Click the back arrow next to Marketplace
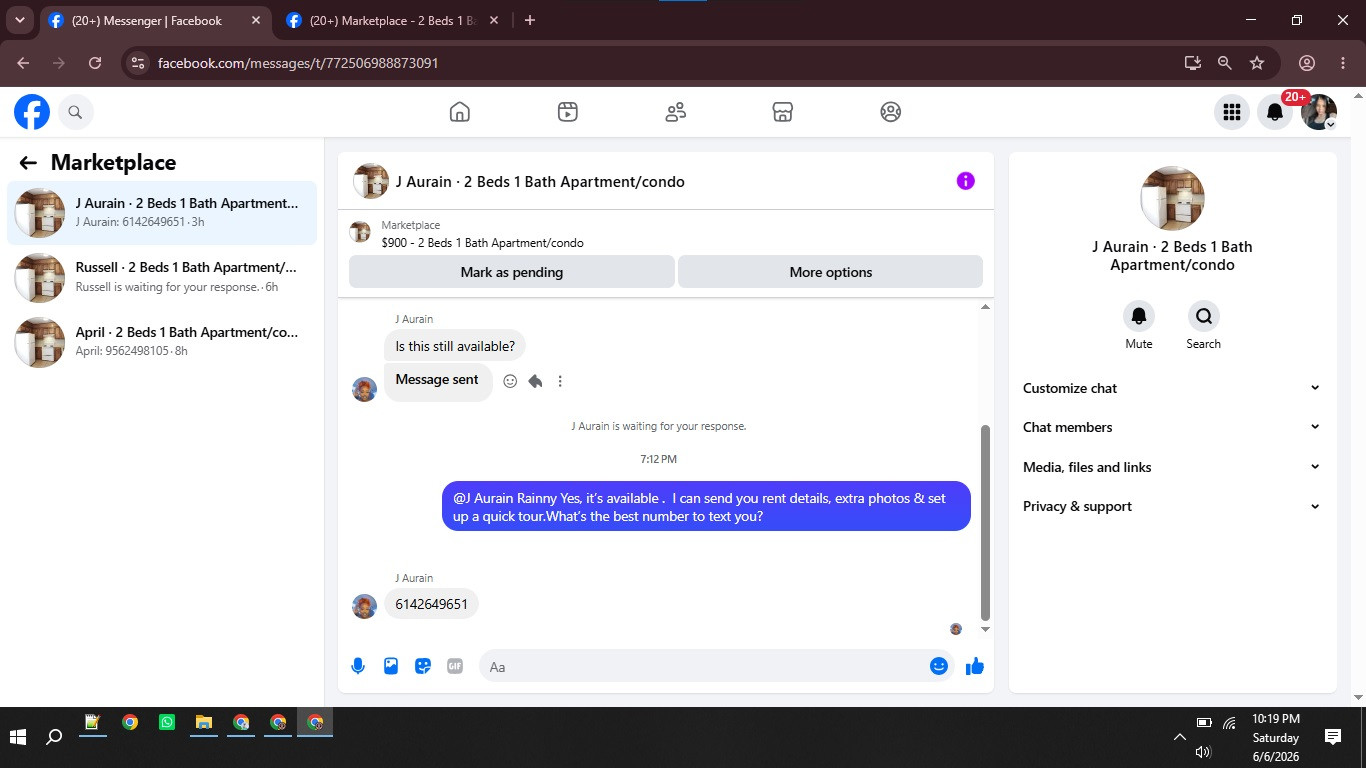Screen dimensions: 1366x768 [x=28, y=163]
